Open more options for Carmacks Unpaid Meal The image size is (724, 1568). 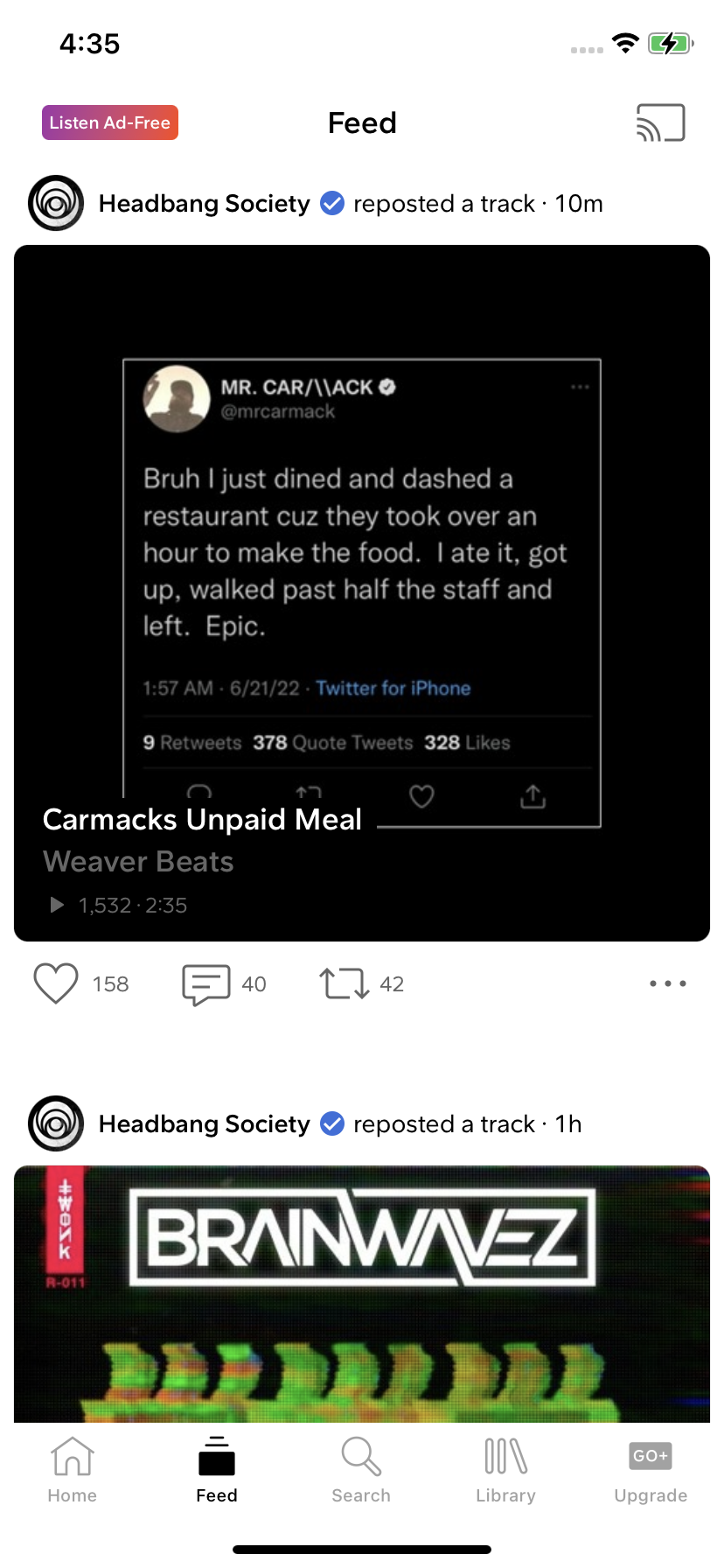(668, 983)
